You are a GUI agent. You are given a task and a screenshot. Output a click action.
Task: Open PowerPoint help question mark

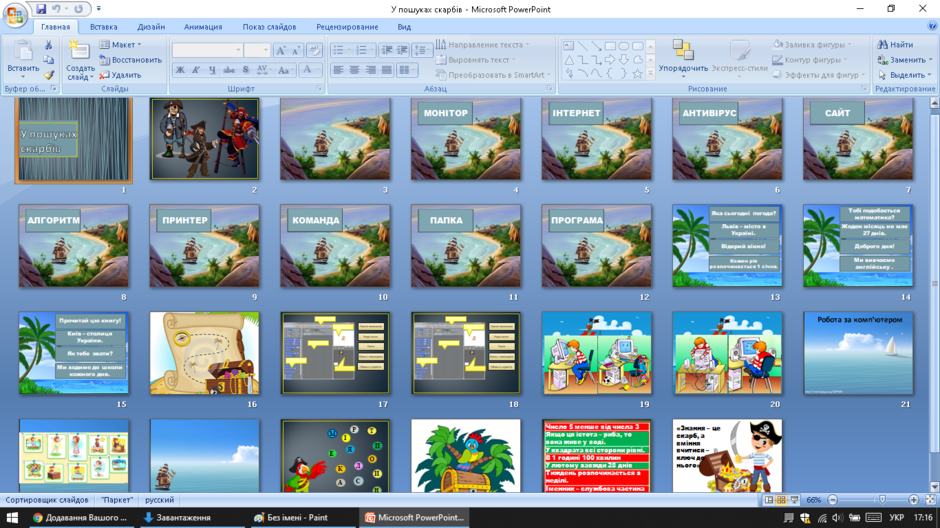[932, 26]
